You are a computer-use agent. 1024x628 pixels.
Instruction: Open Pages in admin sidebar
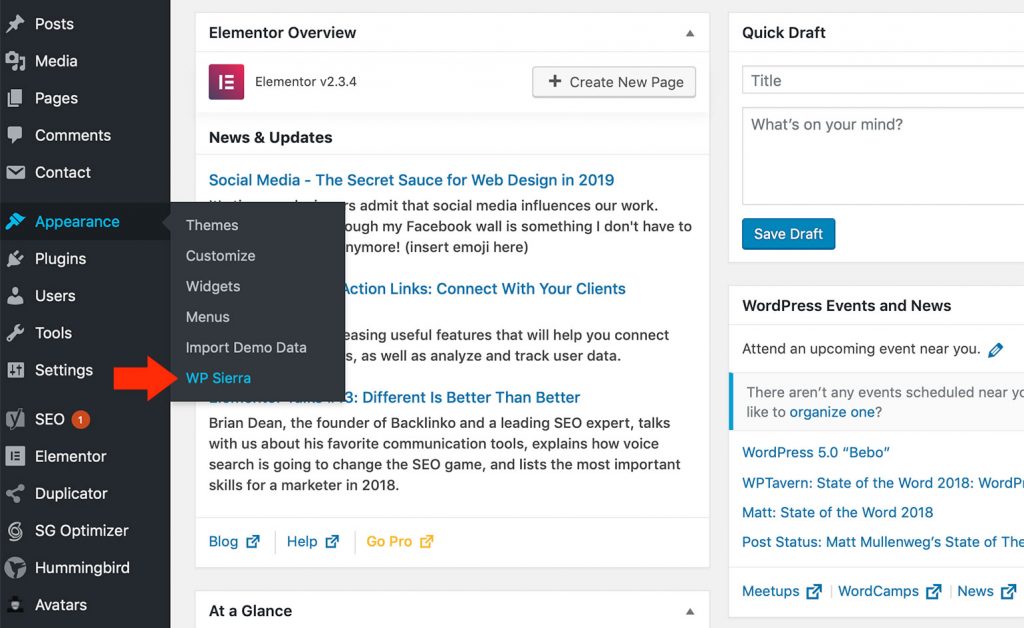point(56,99)
